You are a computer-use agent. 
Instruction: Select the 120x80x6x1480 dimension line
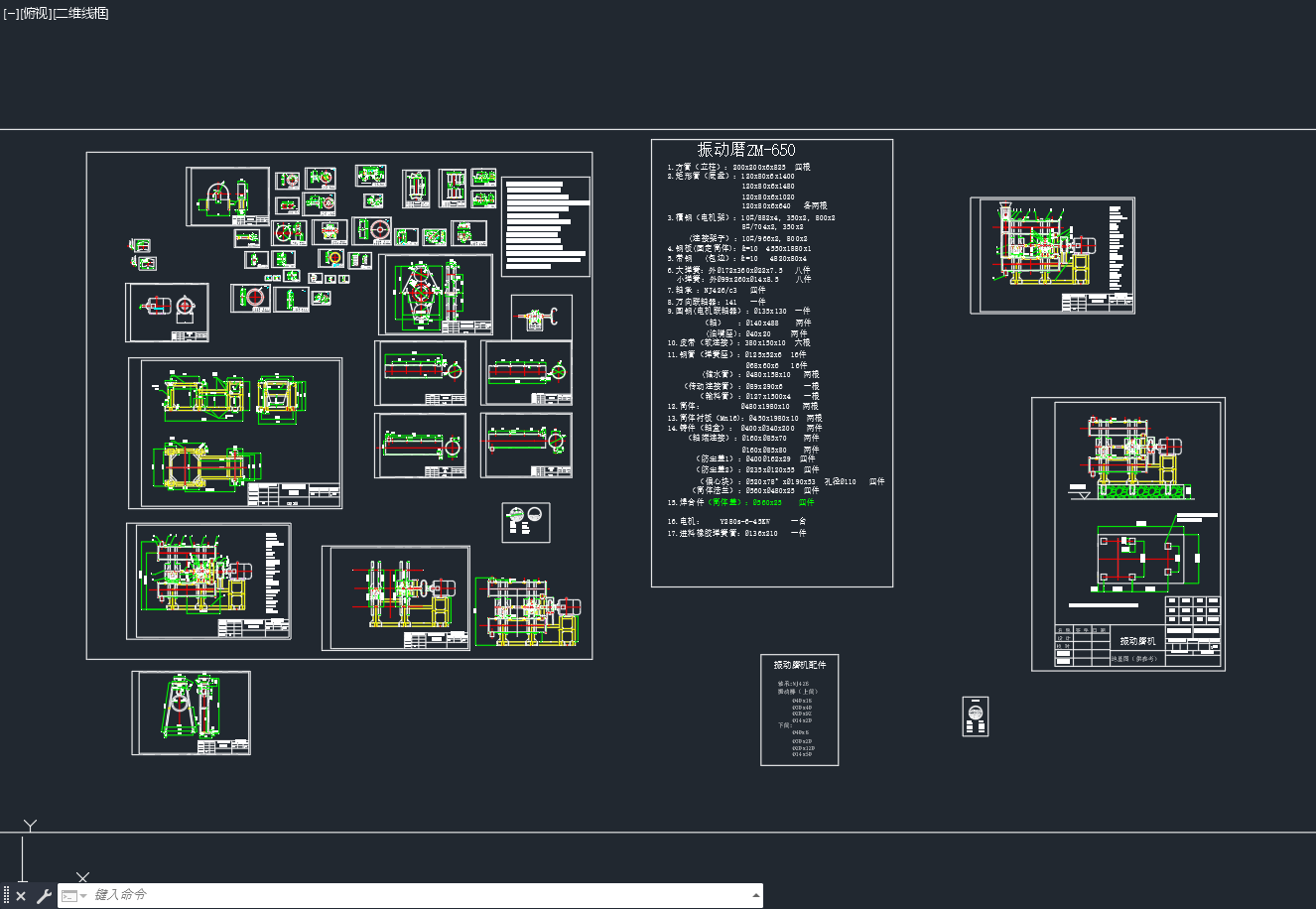point(768,186)
